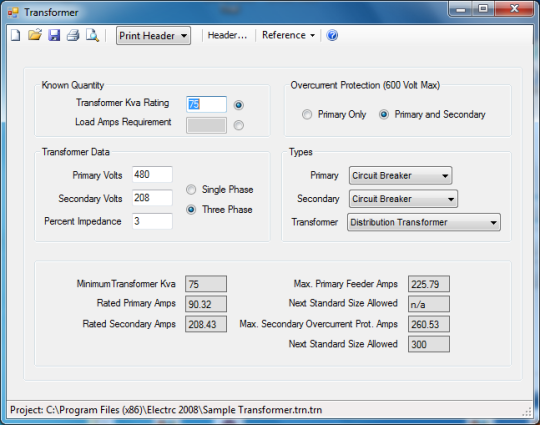Click the Transformer Data group label
Image resolution: width=540 pixels, height=425 pixels.
(75, 152)
